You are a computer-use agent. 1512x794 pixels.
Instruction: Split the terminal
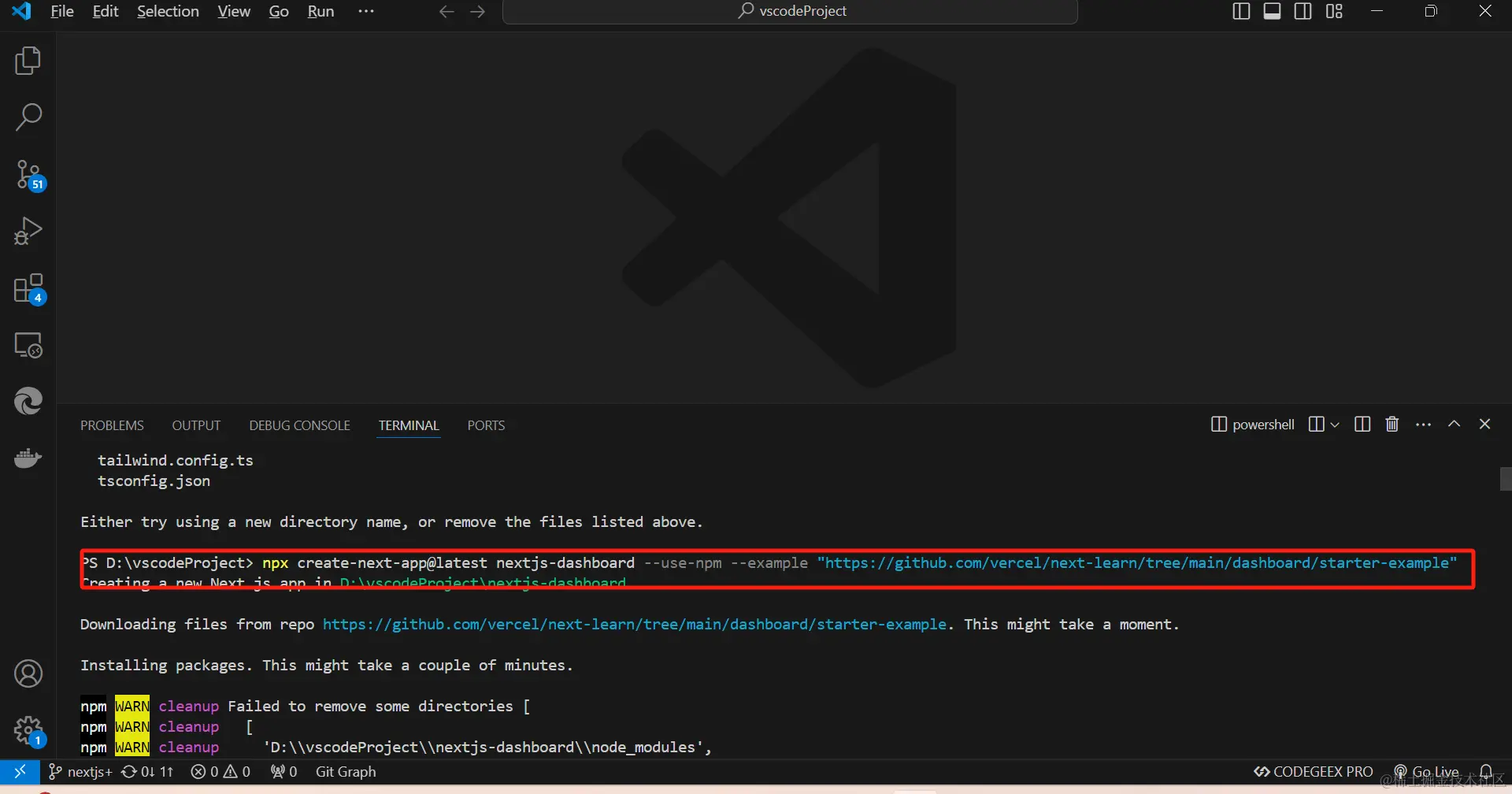[1362, 425]
